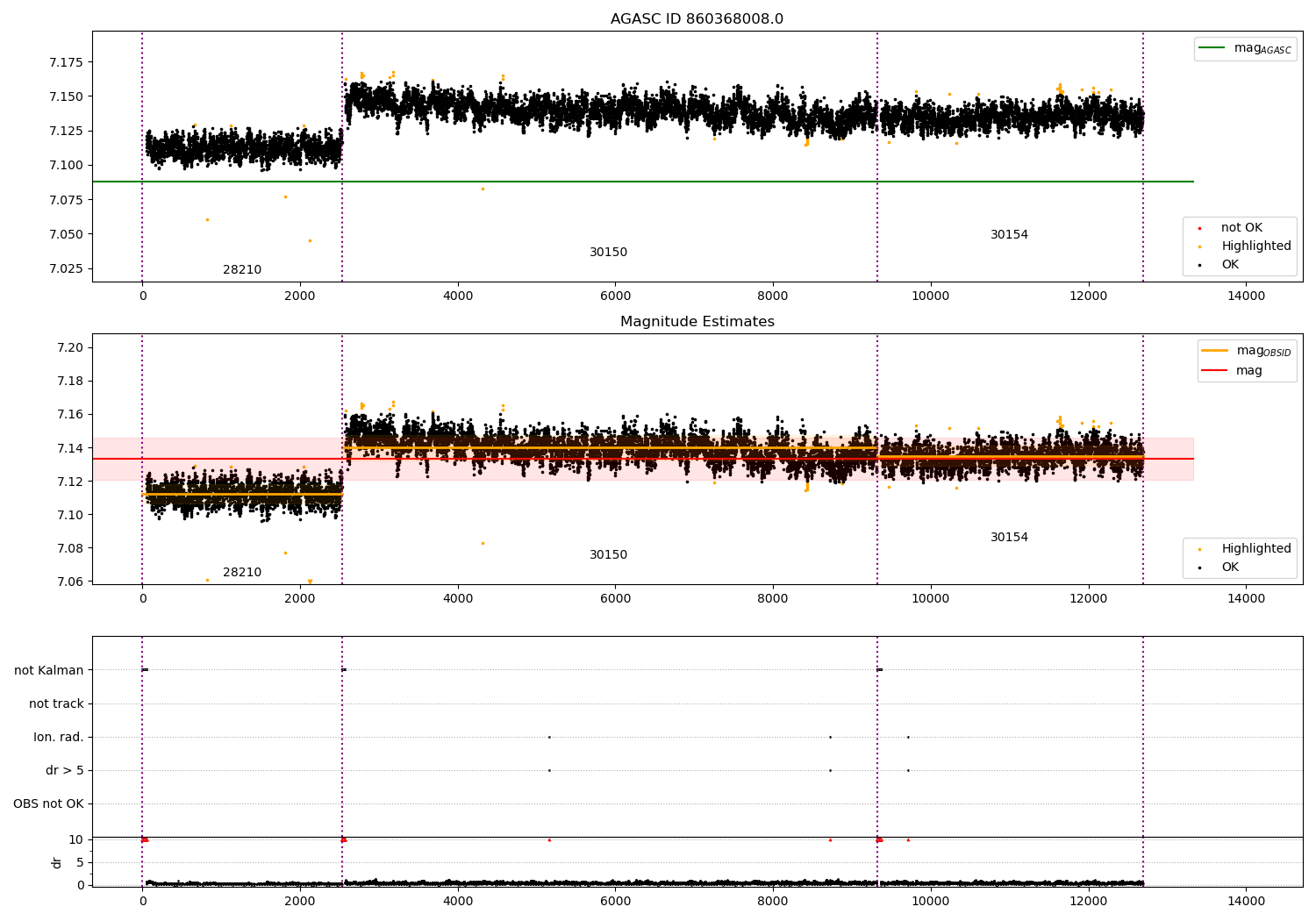
Task: Click the lowest orange outlier near 7.045 in top panel
Action: (x=310, y=240)
